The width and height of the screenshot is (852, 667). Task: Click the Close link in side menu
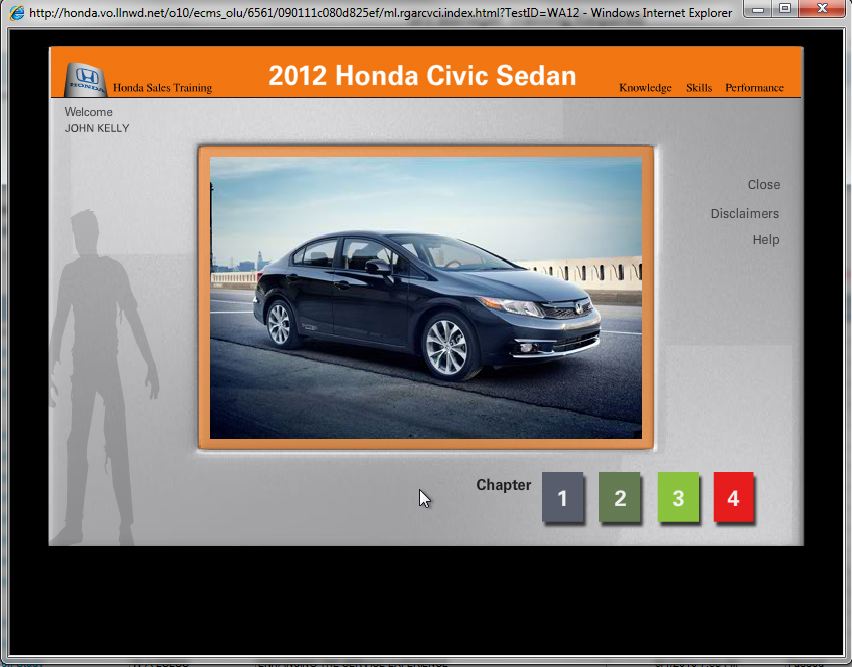click(x=763, y=185)
